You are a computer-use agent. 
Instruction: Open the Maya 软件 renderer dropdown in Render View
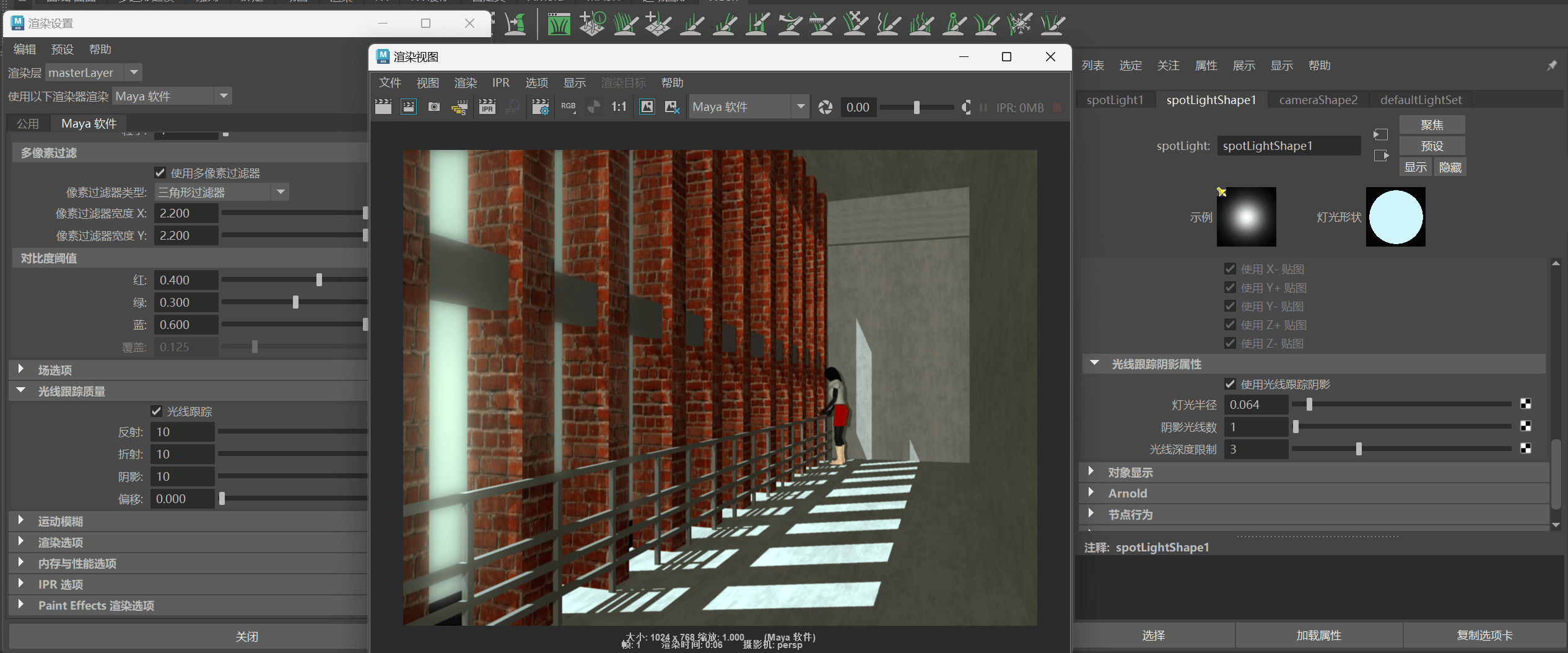coord(749,107)
